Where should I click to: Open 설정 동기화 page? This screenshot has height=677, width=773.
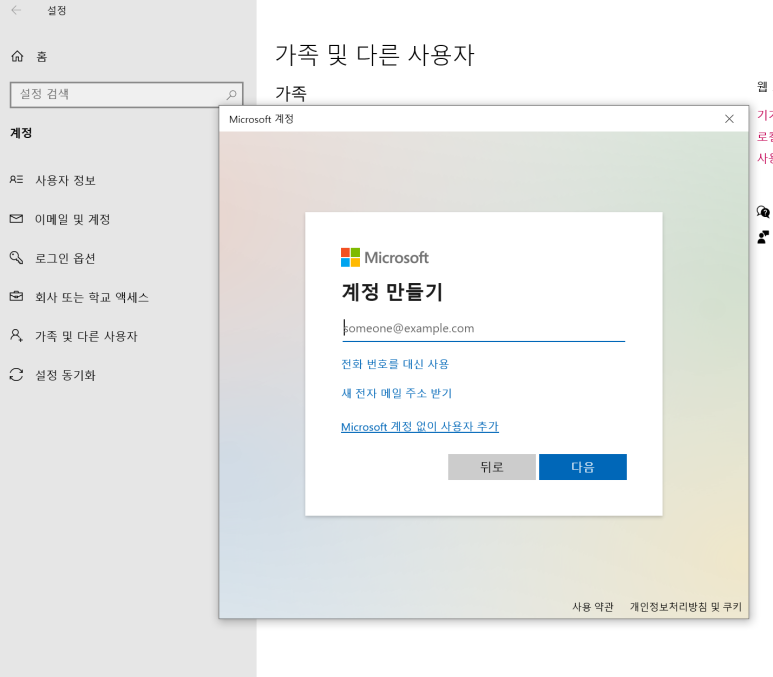[65, 375]
